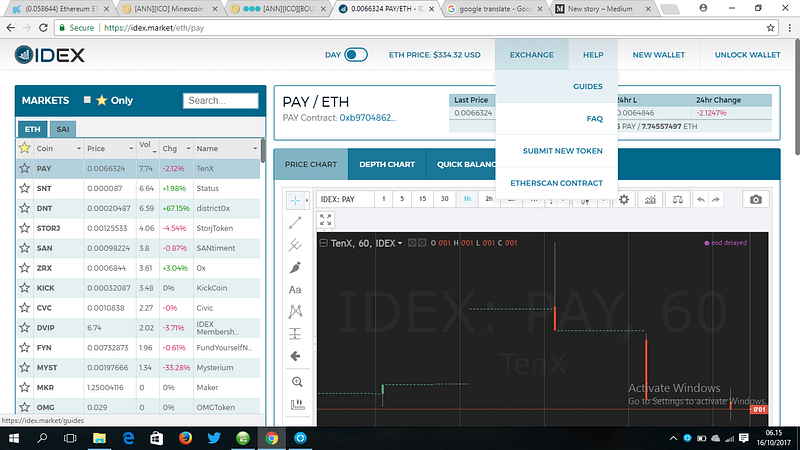Switch to the PRICE CHART tab
This screenshot has width=800, height=450.
point(311,164)
